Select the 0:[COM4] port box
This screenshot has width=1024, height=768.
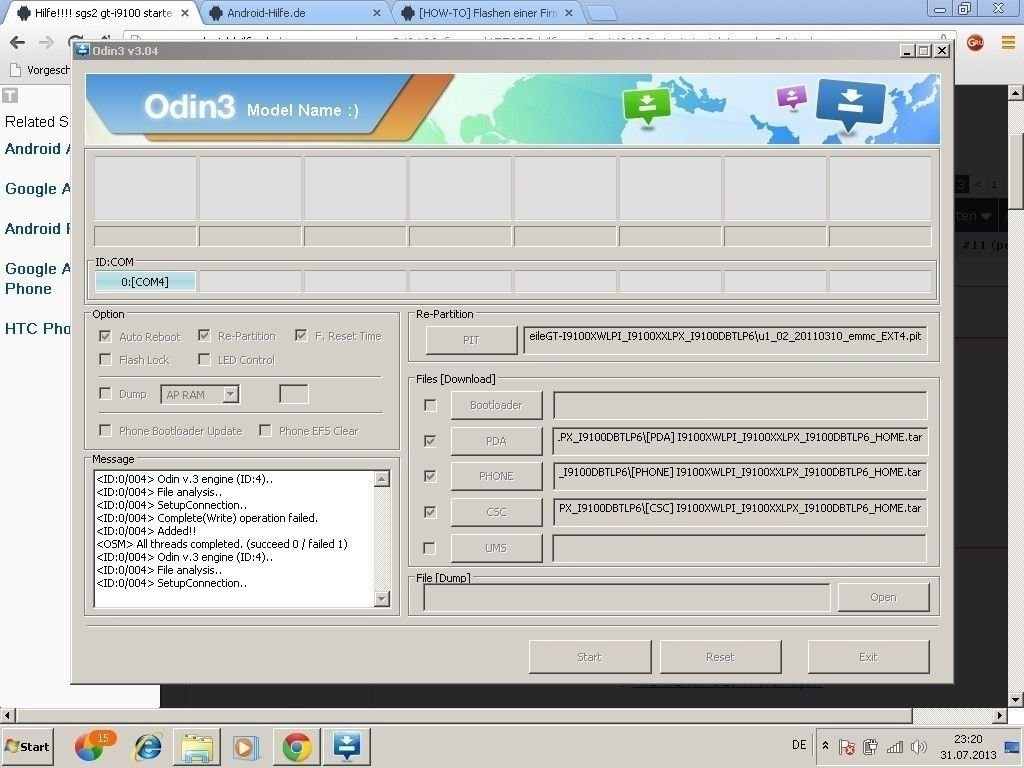[144, 281]
